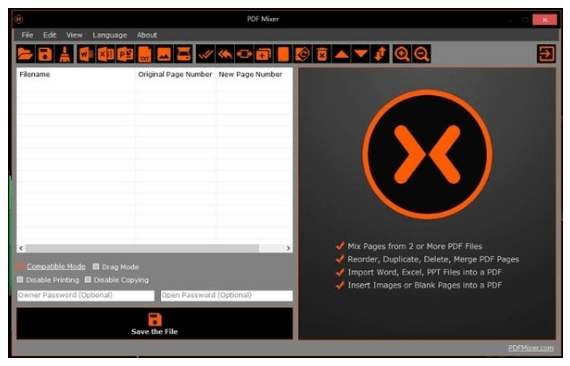Click the rotate page icon
The width and height of the screenshot is (570, 366).
pyautogui.click(x=302, y=54)
